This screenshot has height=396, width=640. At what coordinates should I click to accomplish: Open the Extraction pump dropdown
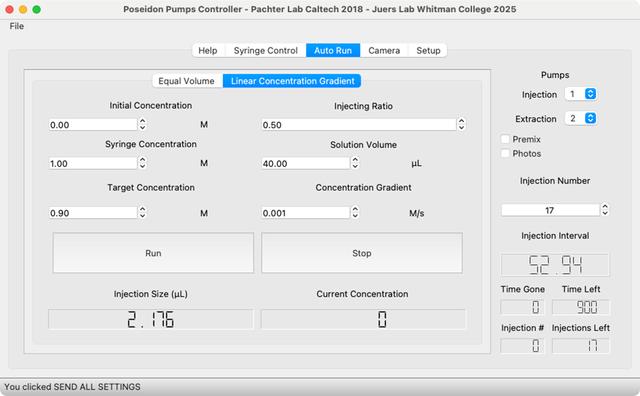(x=580, y=118)
